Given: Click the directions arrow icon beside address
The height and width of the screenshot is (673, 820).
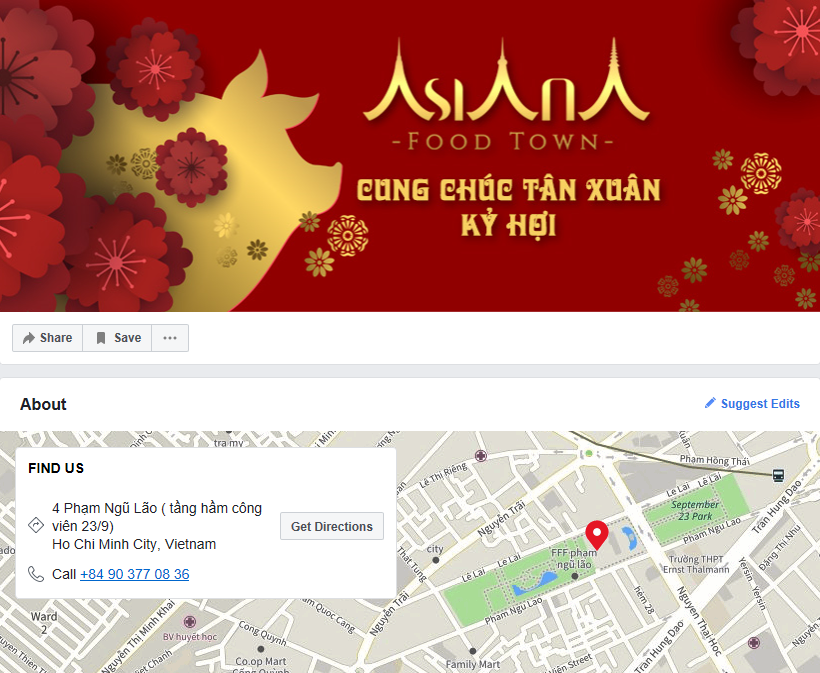Looking at the screenshot, I should pyautogui.click(x=36, y=524).
